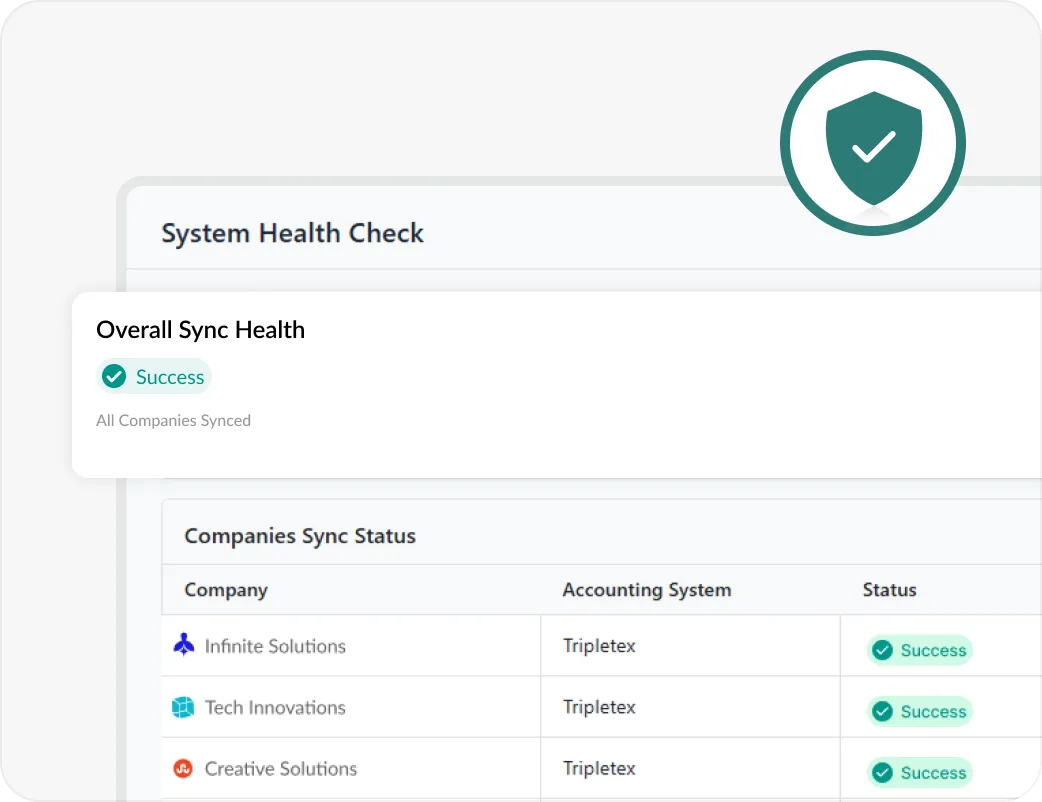
Task: Click the Accounting System column header
Action: pos(647,590)
